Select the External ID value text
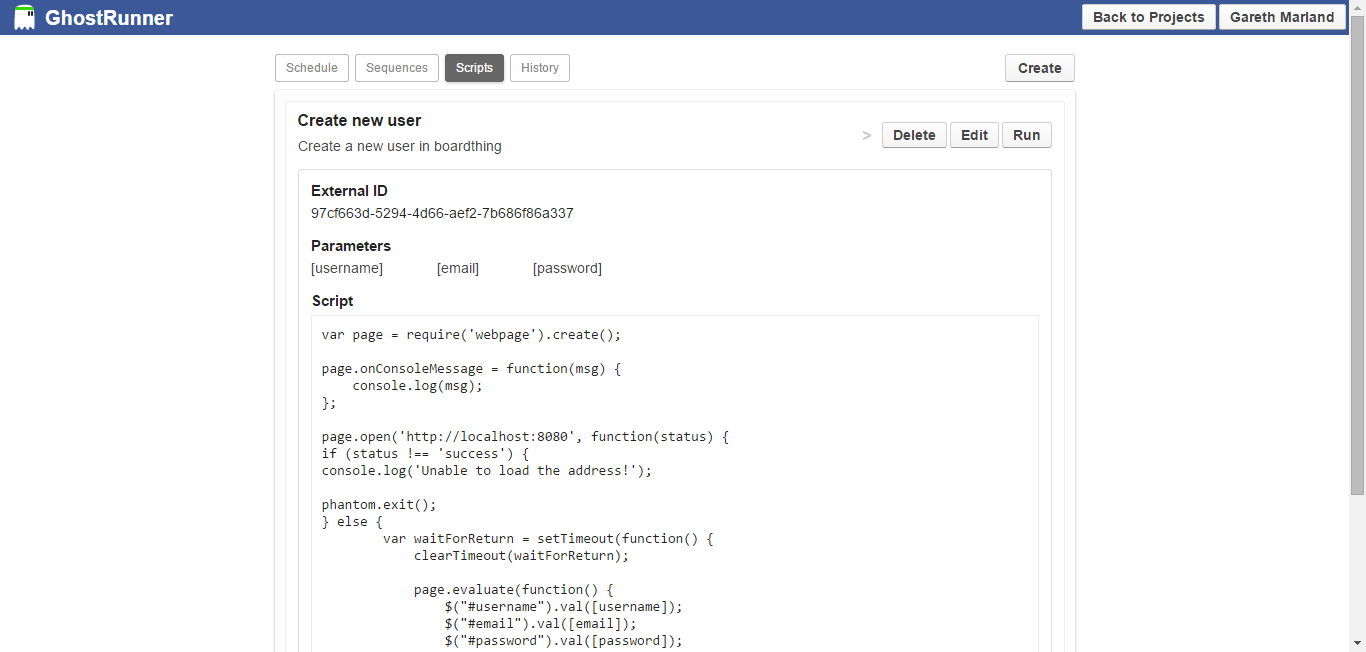Image resolution: width=1366 pixels, height=652 pixels. pyautogui.click(x=442, y=213)
